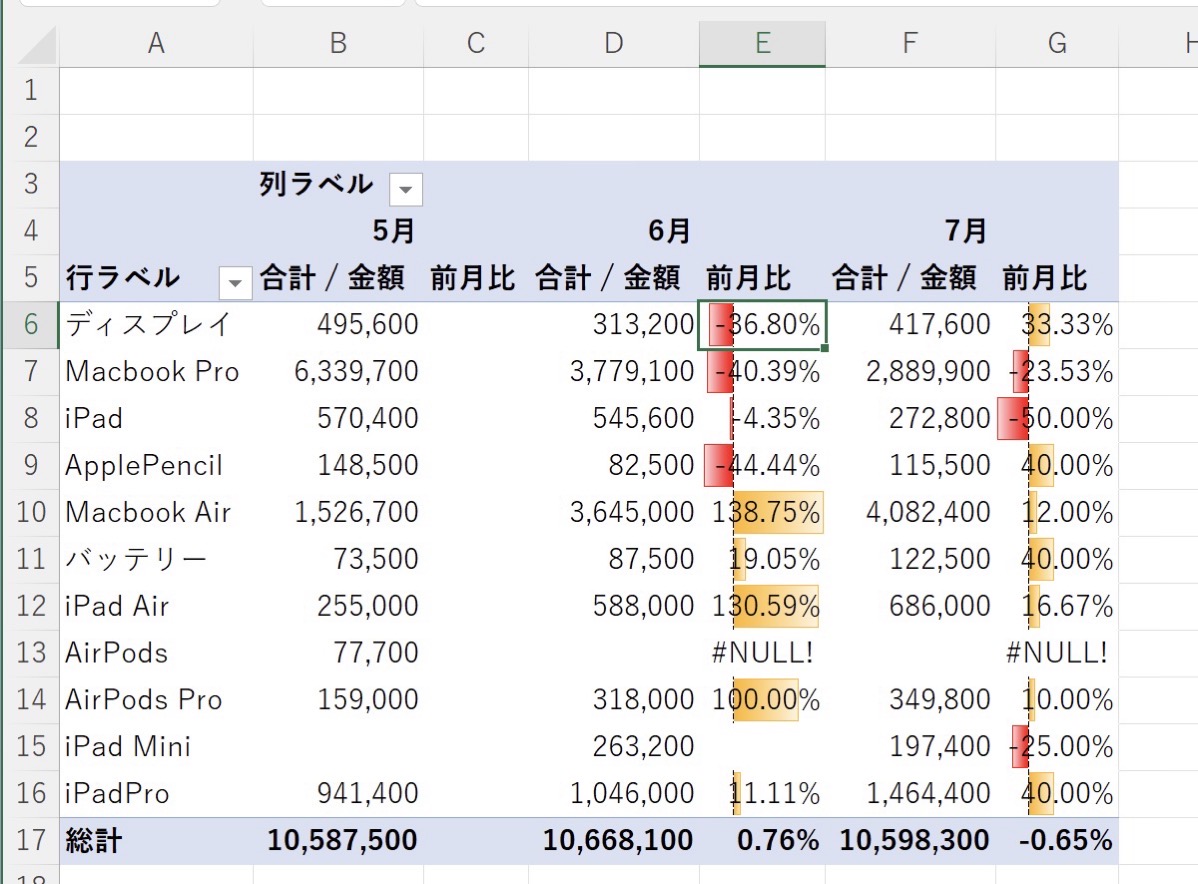Select the -0.65% total cell
This screenshot has width=1198, height=884.
tap(1057, 840)
